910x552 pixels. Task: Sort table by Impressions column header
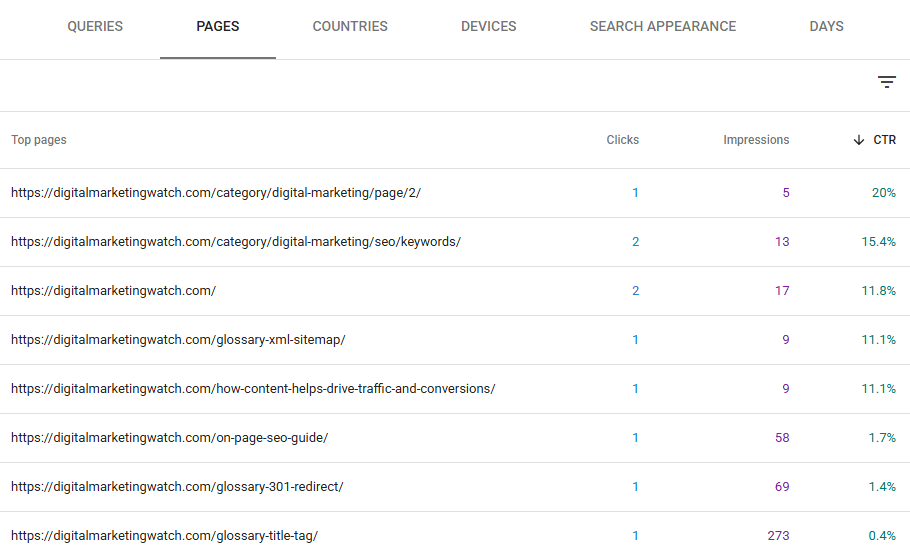[756, 140]
